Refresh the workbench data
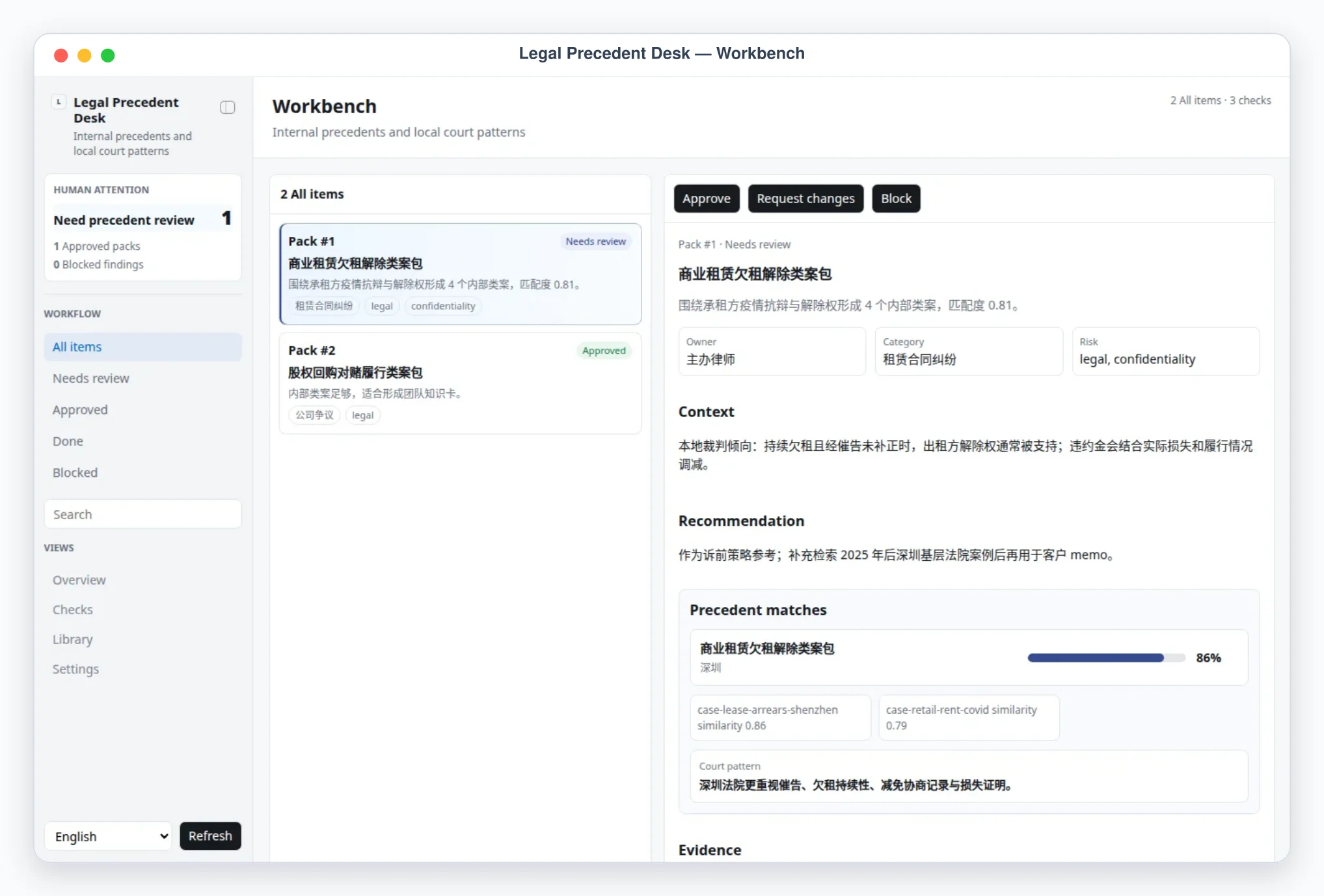The width and height of the screenshot is (1324, 896). click(210, 836)
